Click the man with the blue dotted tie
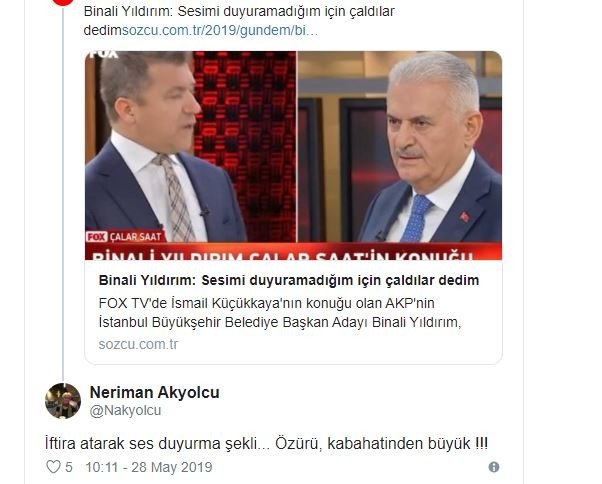The width and height of the screenshot is (602, 484). tap(430, 148)
